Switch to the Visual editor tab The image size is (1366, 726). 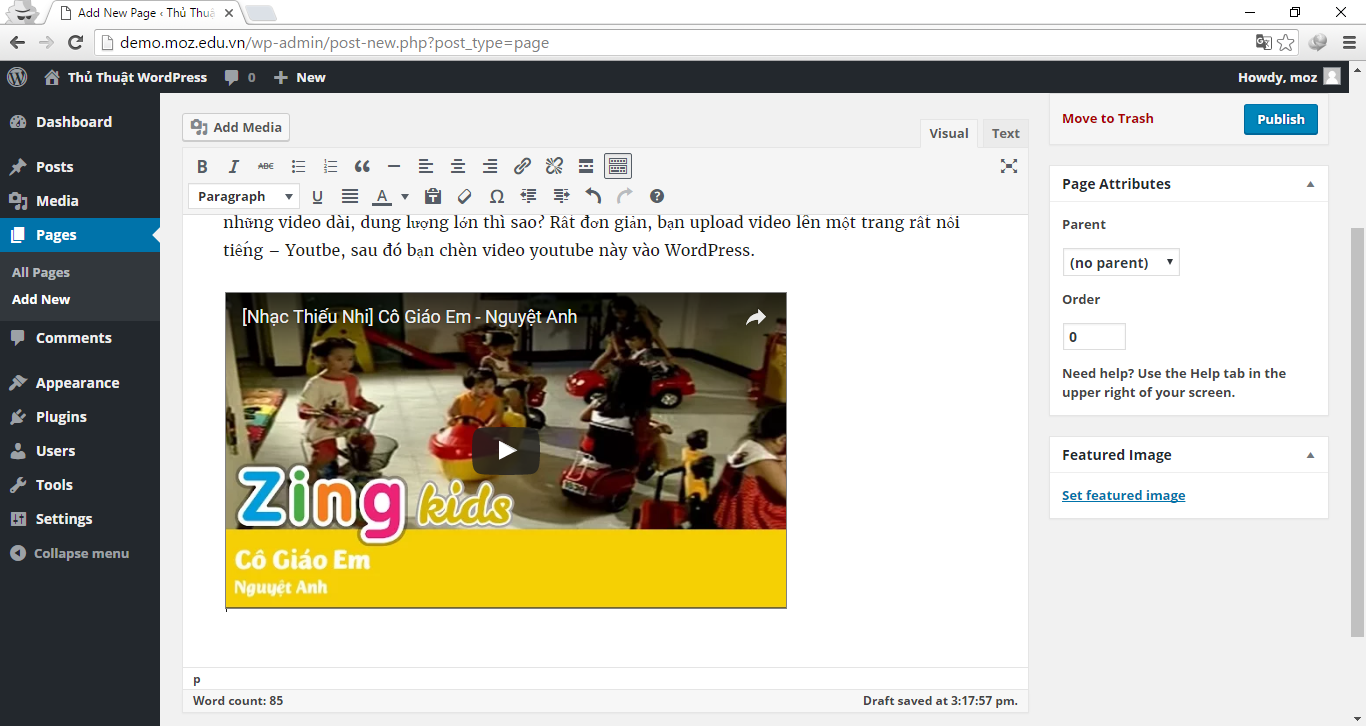(x=949, y=133)
